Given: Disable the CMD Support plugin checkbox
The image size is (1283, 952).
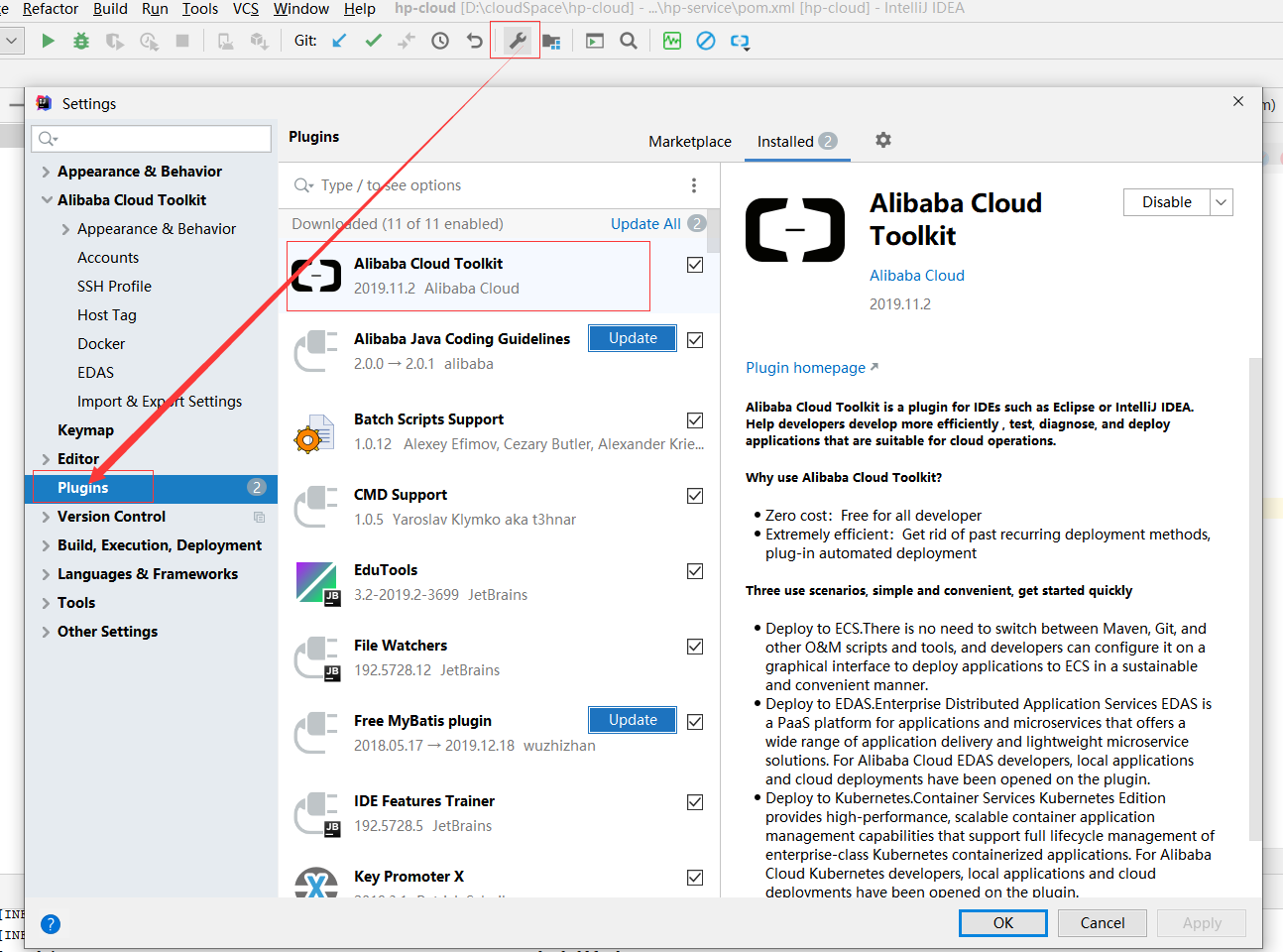Looking at the screenshot, I should tap(695, 496).
